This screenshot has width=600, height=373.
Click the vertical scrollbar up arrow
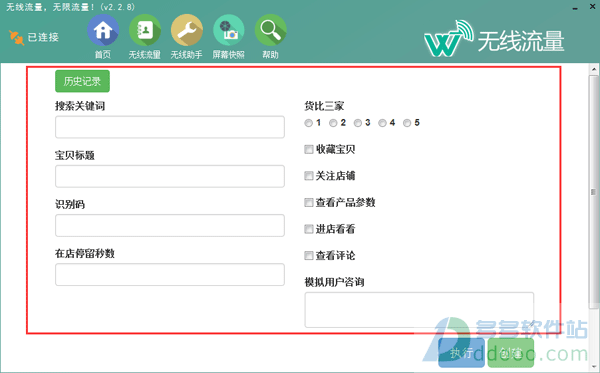tap(594, 70)
